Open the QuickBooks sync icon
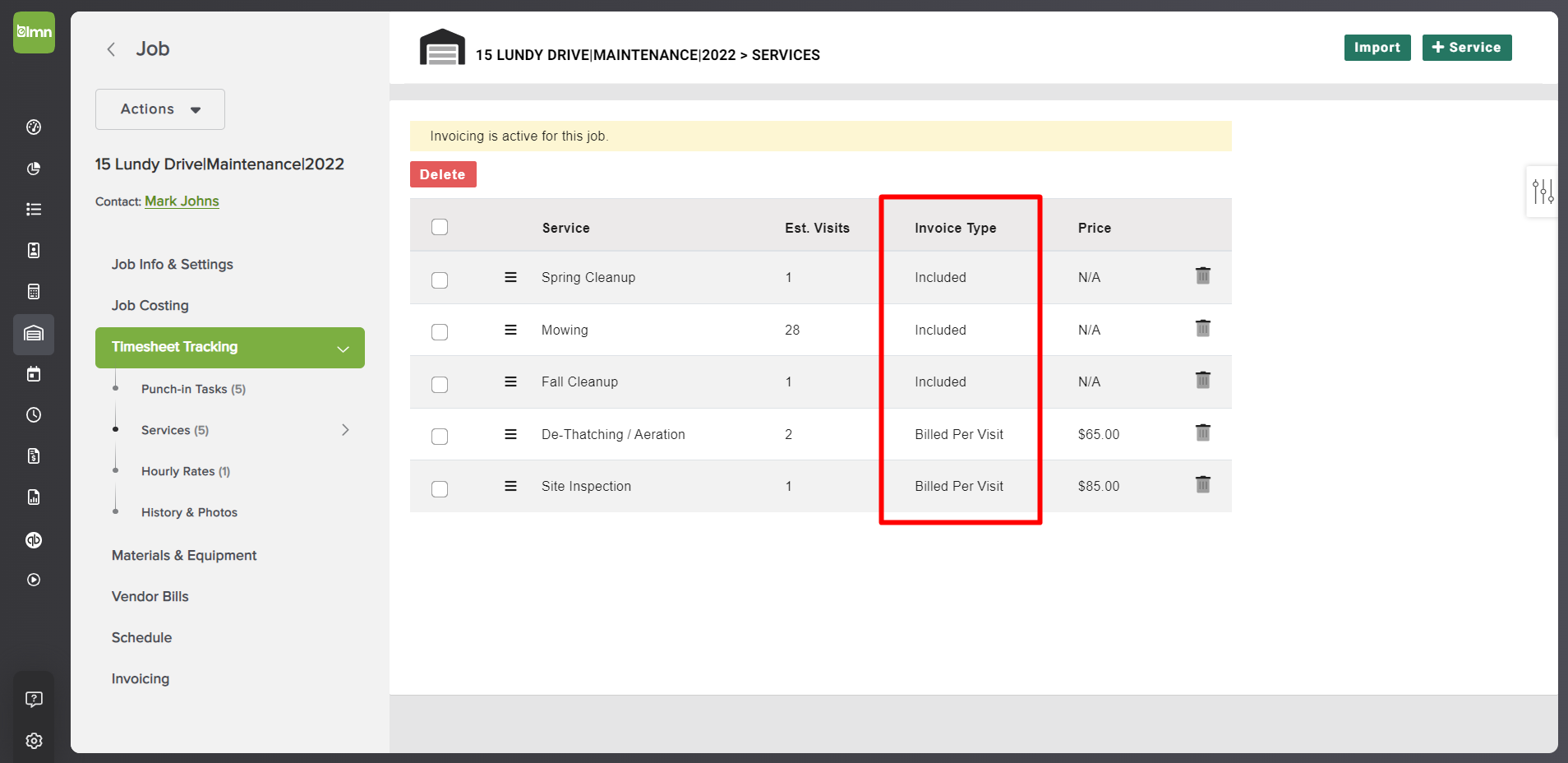1568x763 pixels. pos(33,539)
